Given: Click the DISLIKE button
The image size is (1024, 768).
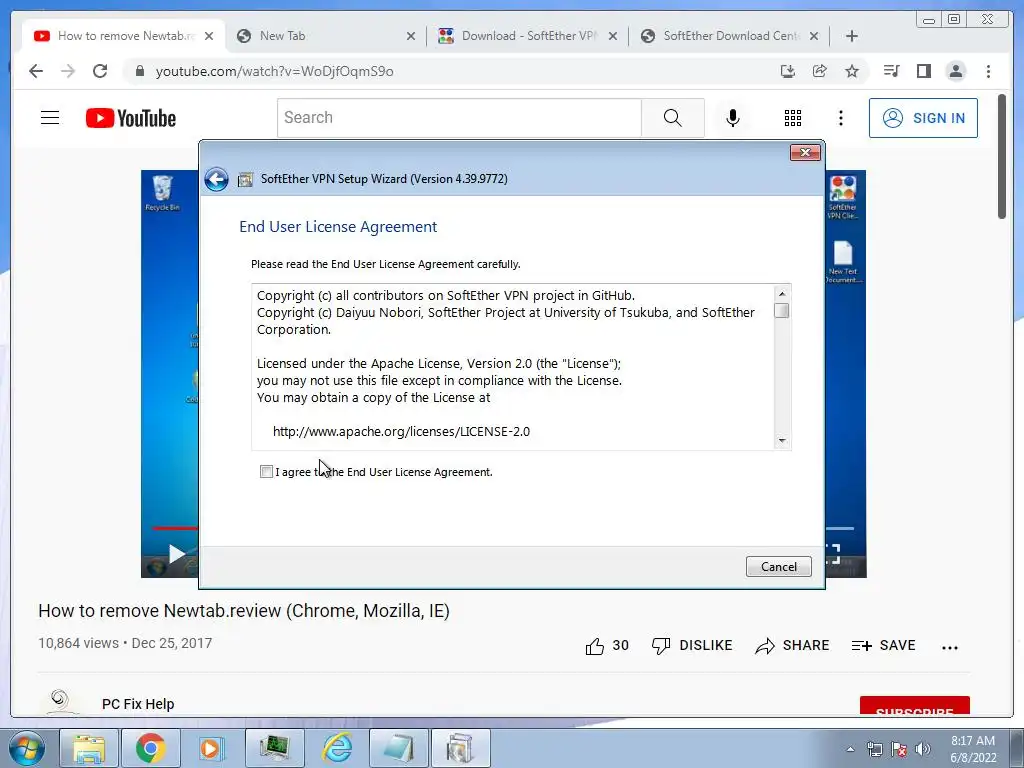Looking at the screenshot, I should (692, 646).
